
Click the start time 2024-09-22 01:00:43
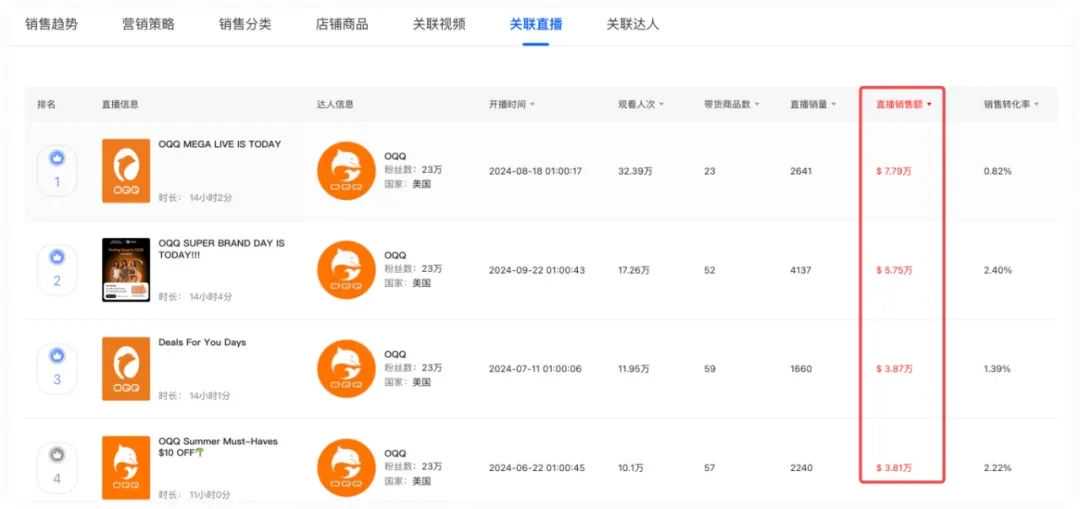(537, 270)
